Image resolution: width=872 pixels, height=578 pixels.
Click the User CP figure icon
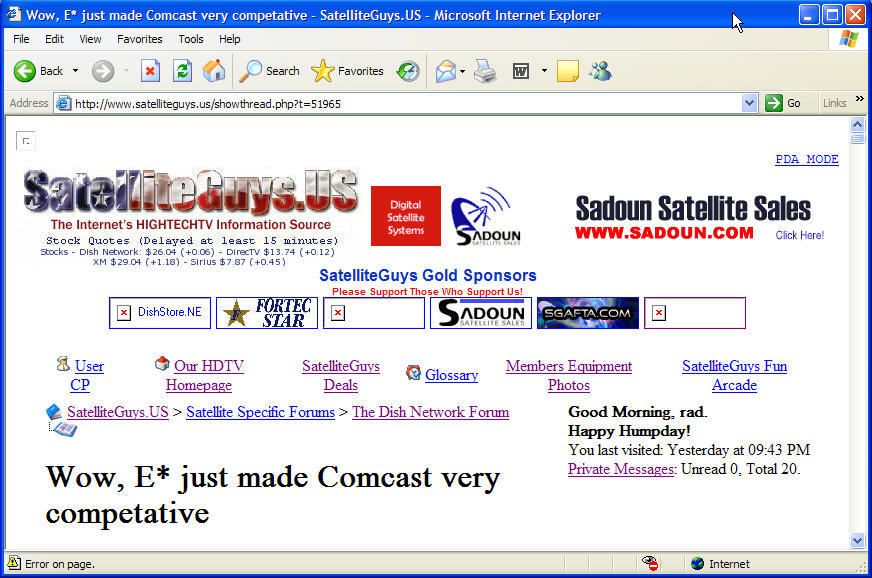(63, 364)
